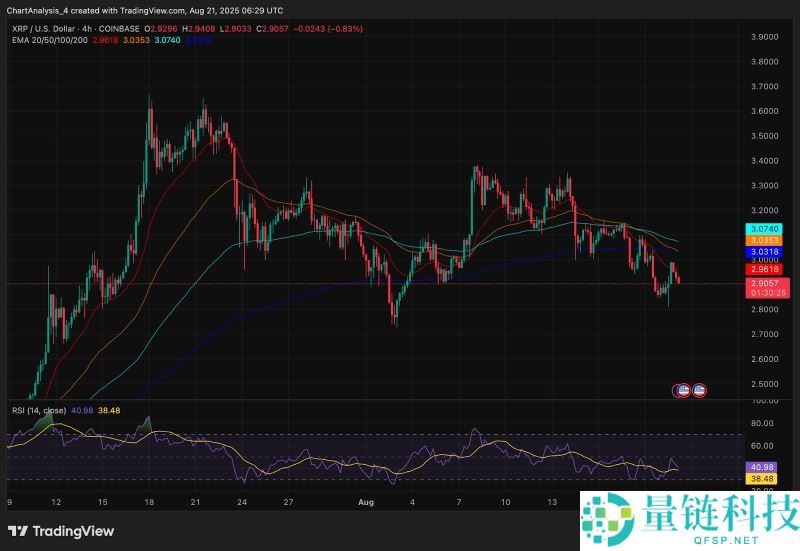Click the cyan 3.0740 EMA price label

coord(766,229)
